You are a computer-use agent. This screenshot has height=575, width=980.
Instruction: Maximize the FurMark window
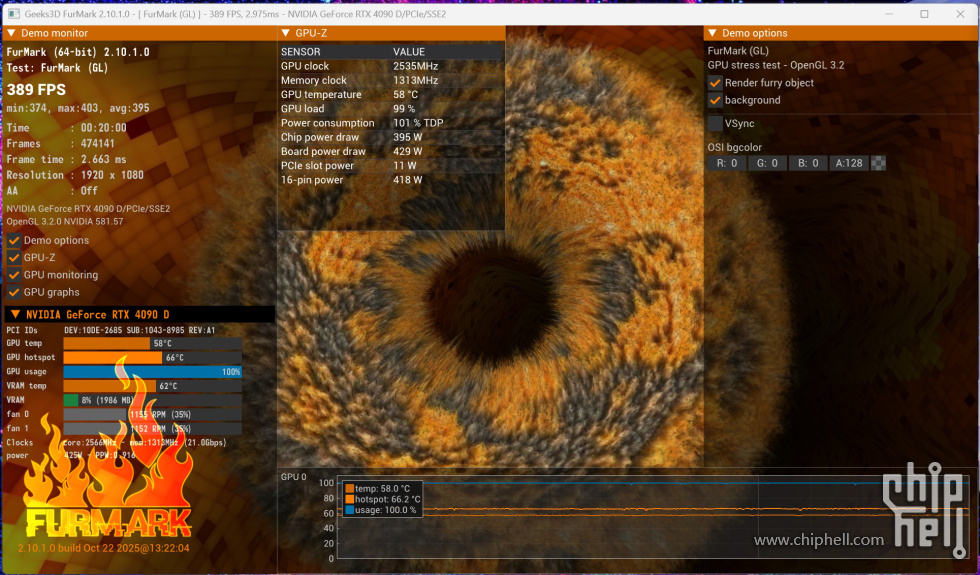click(x=924, y=14)
